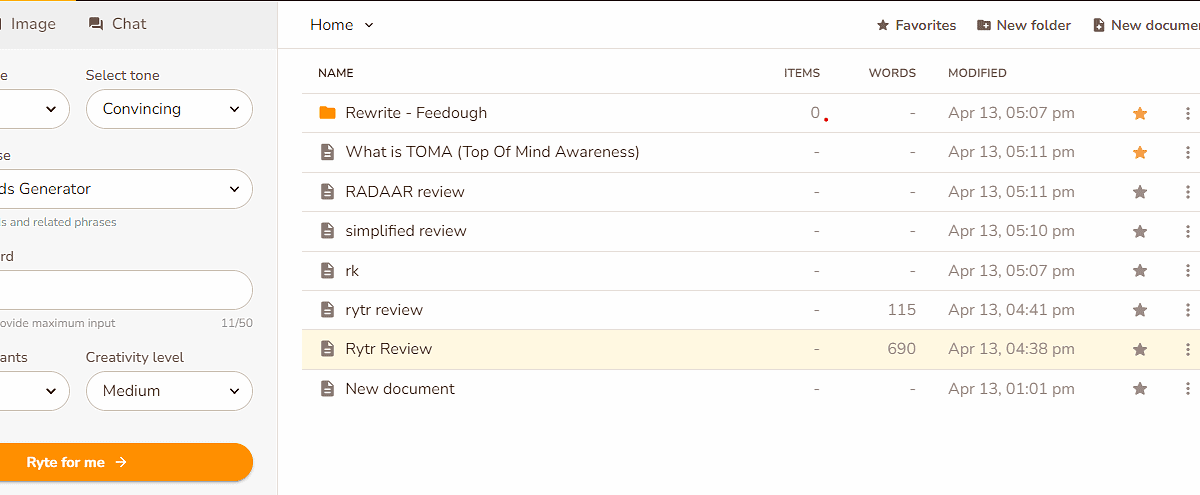Click document icon next to rk
The height and width of the screenshot is (495, 1200).
click(x=327, y=271)
